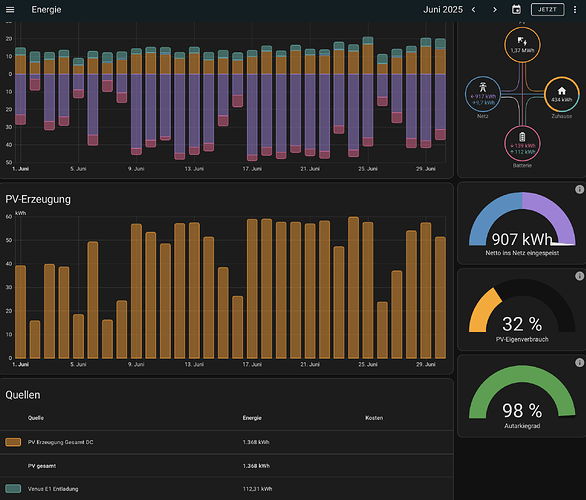Go to next month arrow
This screenshot has height=500, width=586.
(495, 10)
